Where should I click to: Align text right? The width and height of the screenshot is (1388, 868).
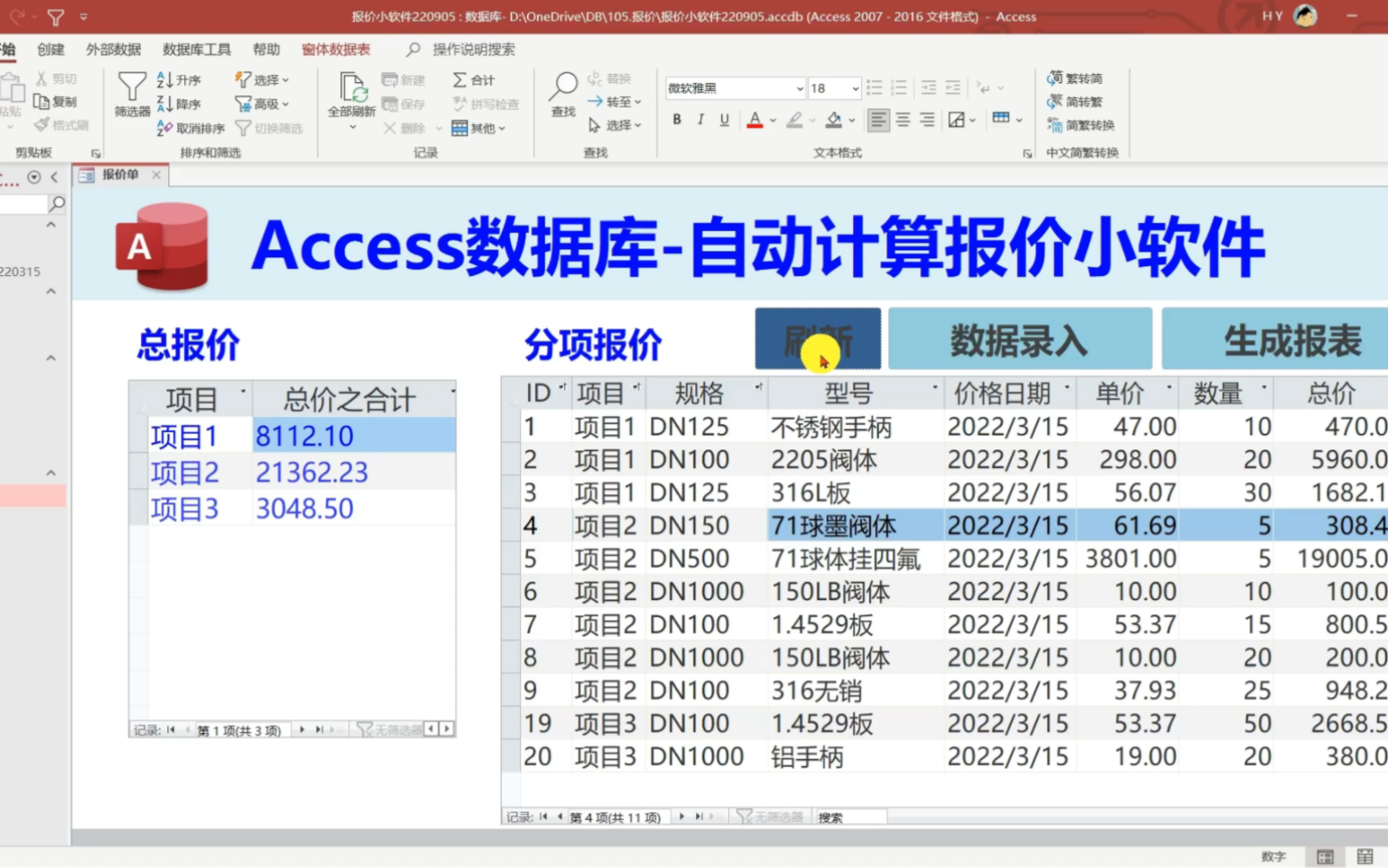(927, 119)
